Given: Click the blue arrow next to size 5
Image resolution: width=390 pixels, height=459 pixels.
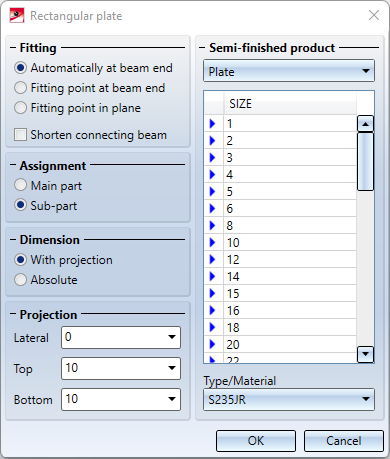Looking at the screenshot, I should [212, 191].
